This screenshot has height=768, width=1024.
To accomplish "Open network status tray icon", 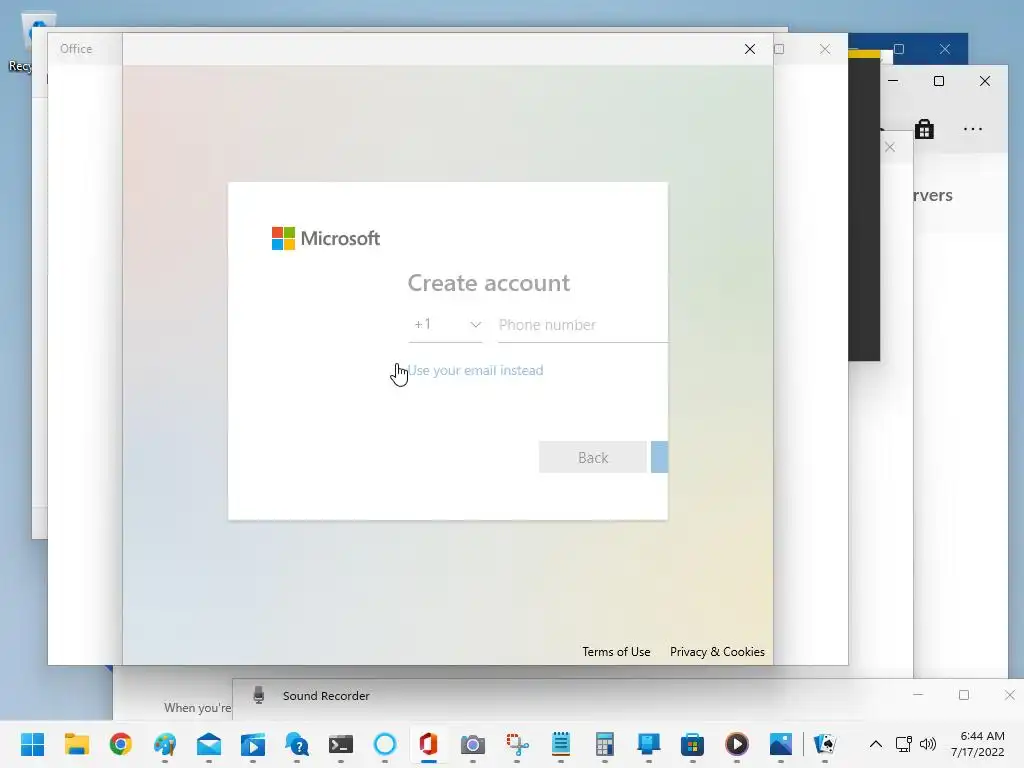I will tap(903, 744).
